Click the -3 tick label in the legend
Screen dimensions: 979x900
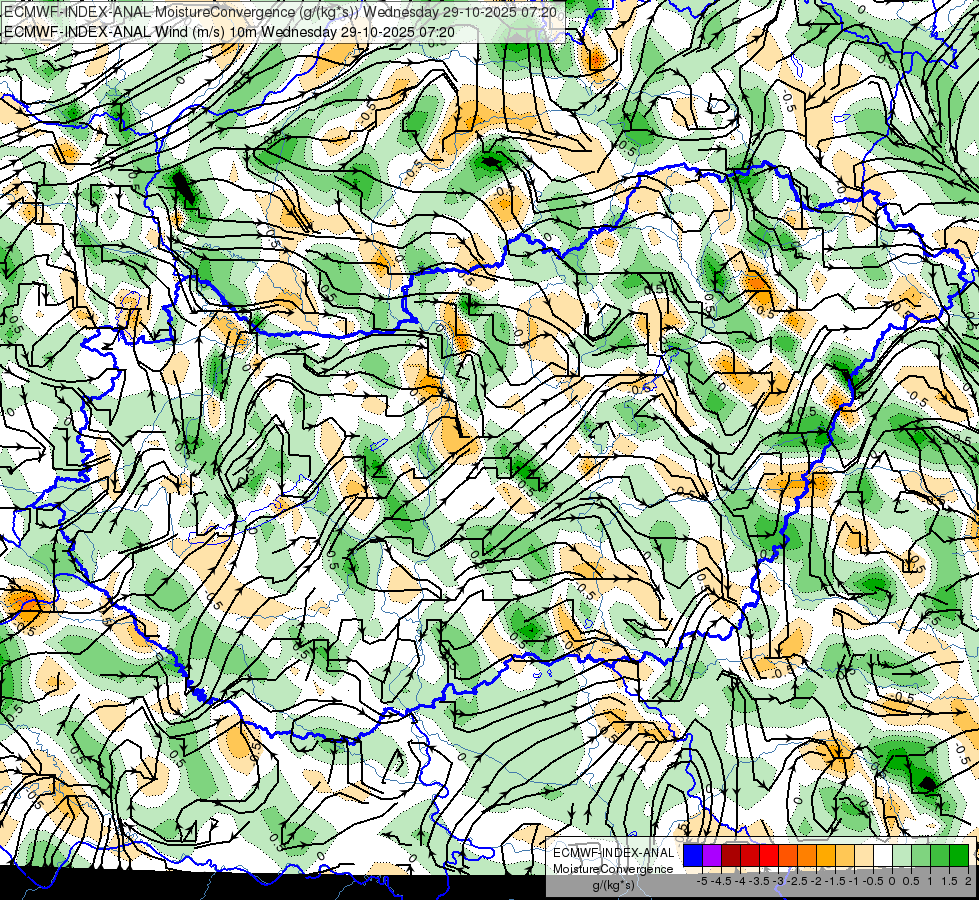coord(778,881)
